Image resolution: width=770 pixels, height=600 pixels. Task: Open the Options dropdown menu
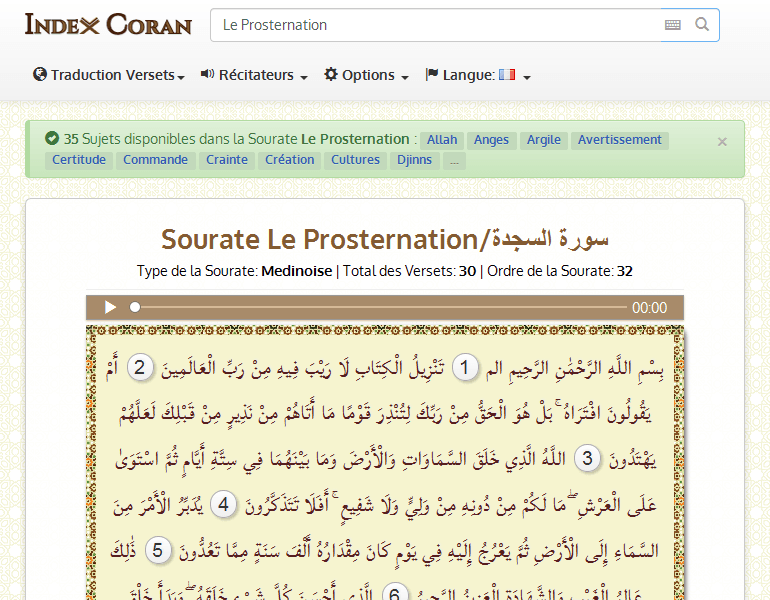point(366,75)
